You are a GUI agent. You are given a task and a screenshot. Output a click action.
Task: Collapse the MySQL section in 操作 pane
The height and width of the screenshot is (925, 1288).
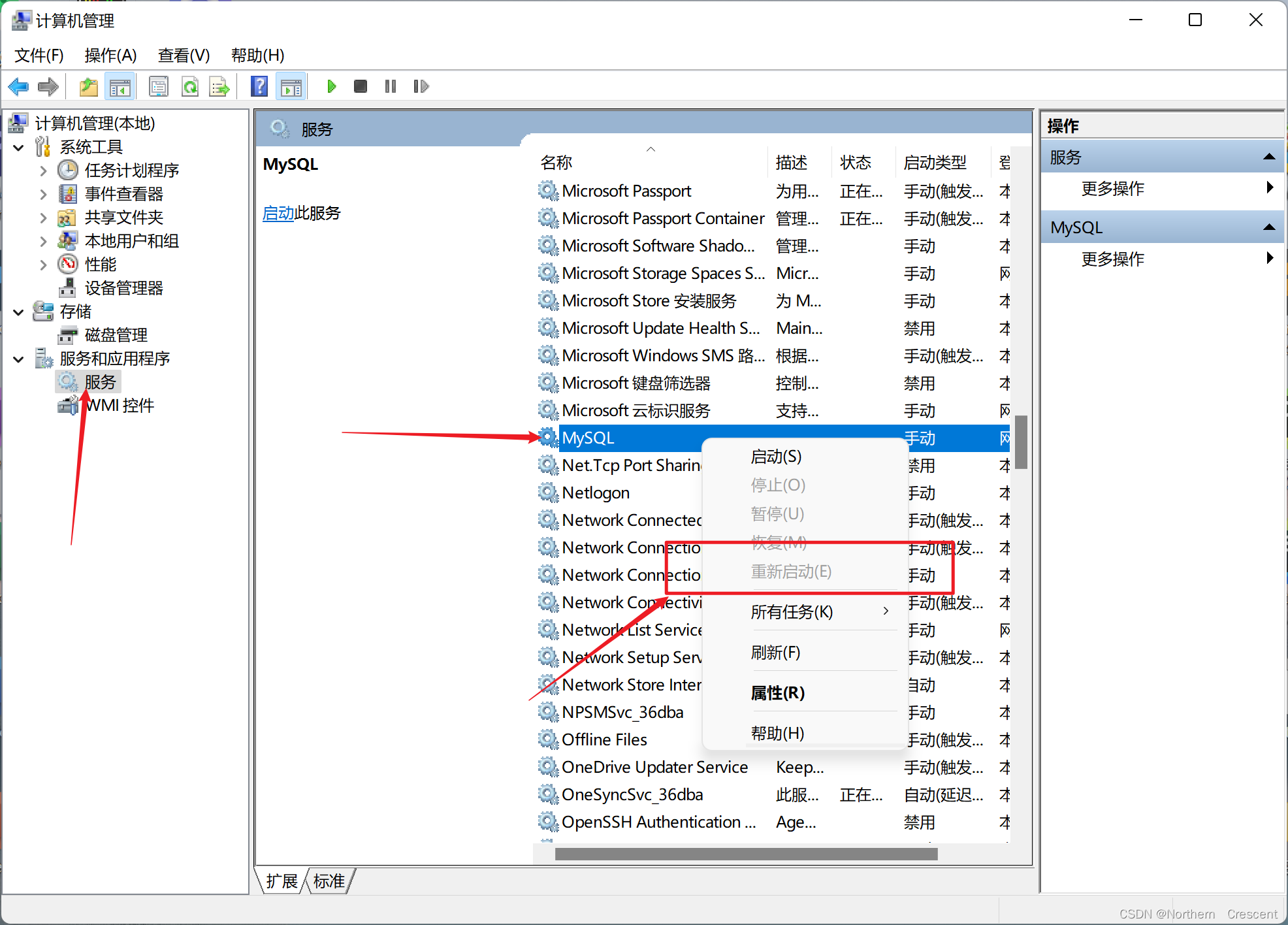pyautogui.click(x=1269, y=227)
